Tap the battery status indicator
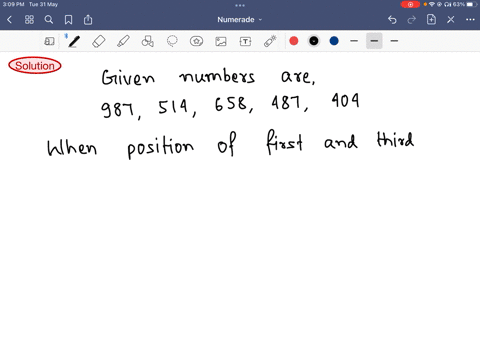 click(x=472, y=4)
